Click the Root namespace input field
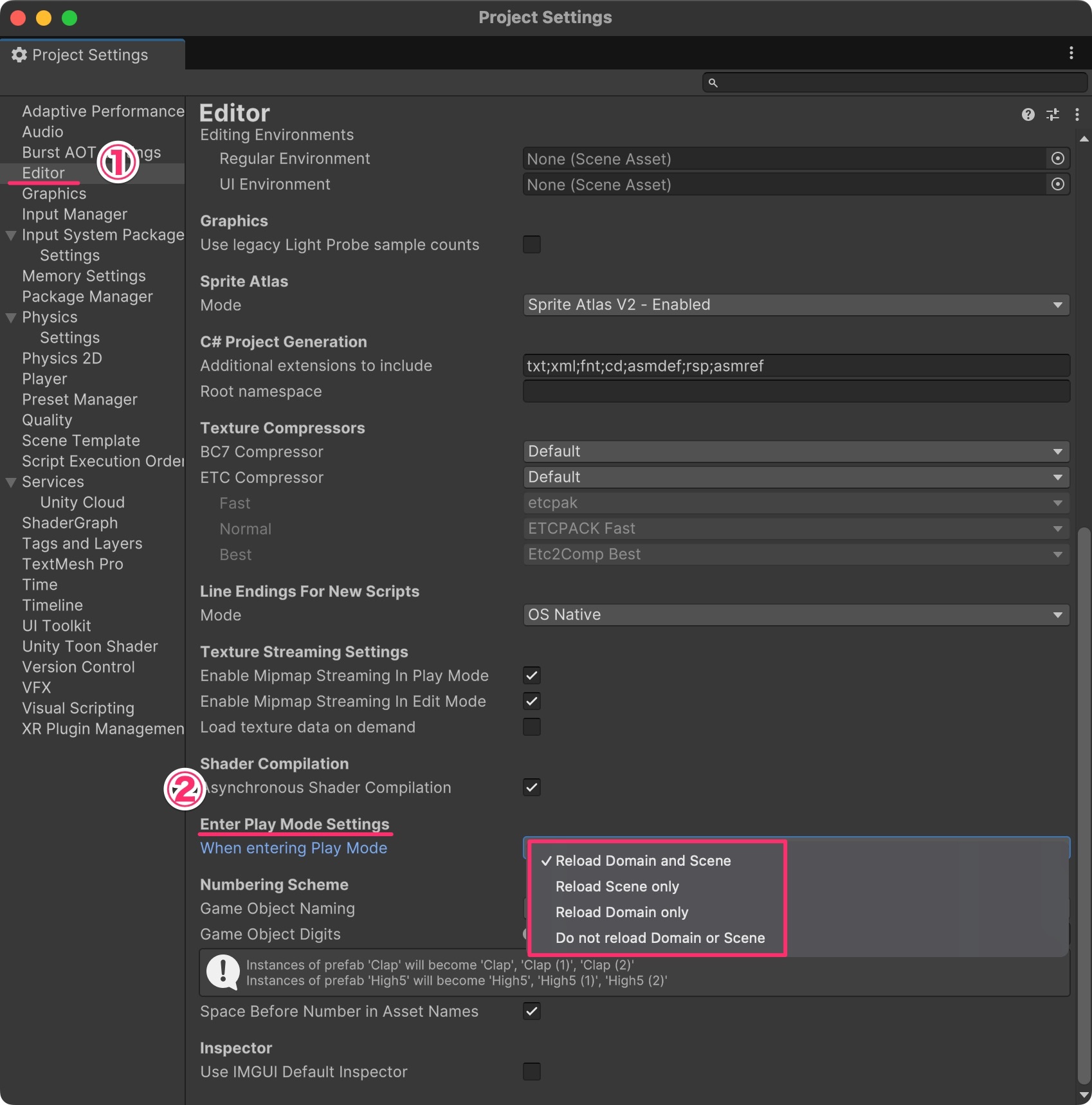Viewport: 1092px width, 1105px height. click(x=796, y=391)
